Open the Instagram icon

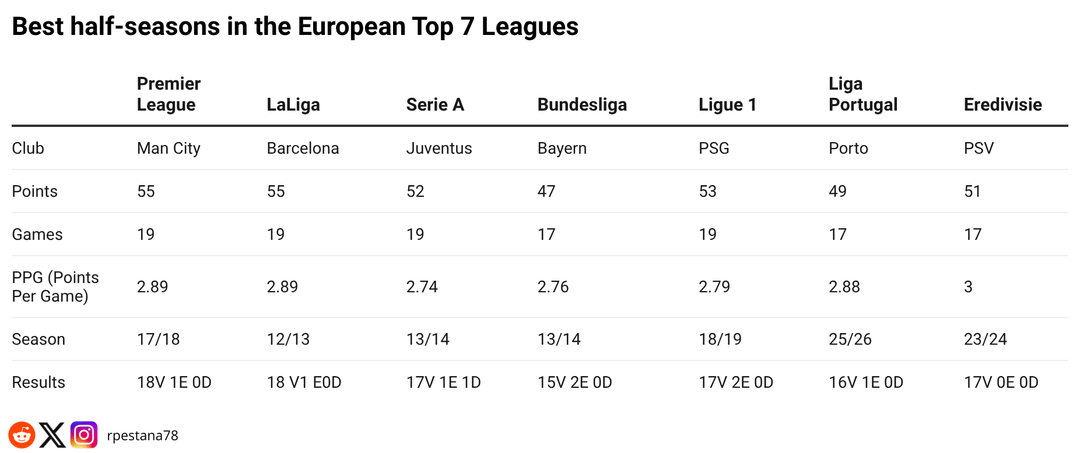(x=84, y=435)
